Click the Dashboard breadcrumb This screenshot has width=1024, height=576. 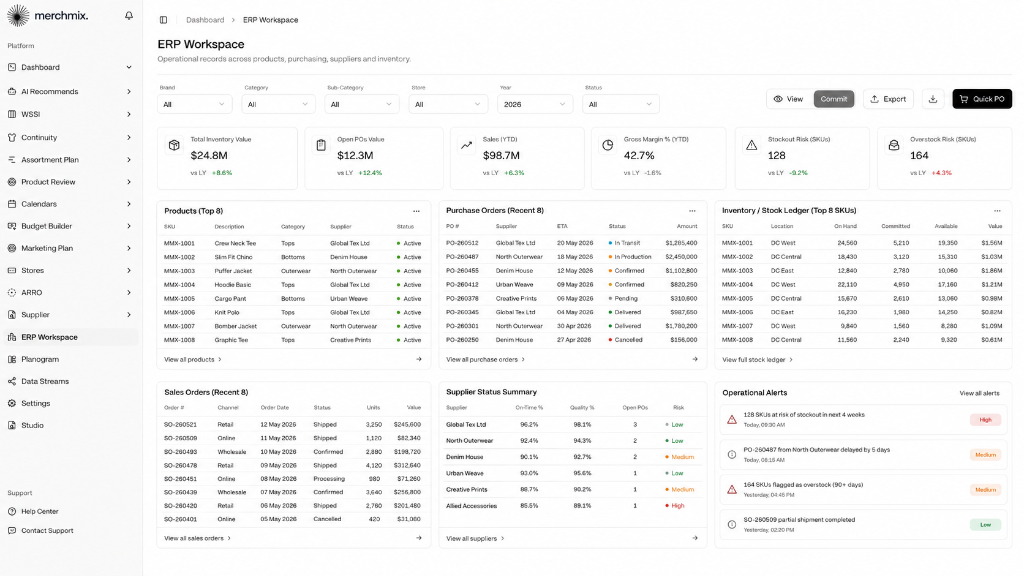coord(205,20)
